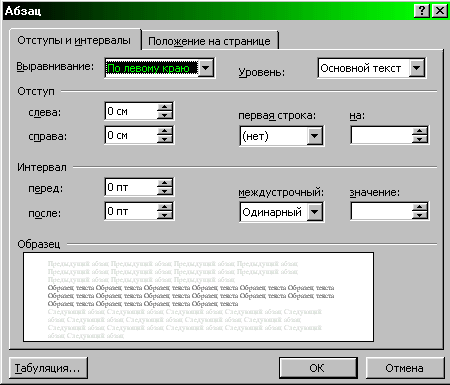Click the значение input field

click(382, 211)
